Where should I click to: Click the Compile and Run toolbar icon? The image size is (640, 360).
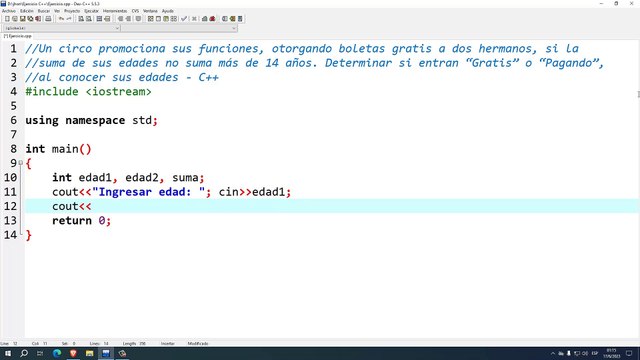click(x=166, y=19)
